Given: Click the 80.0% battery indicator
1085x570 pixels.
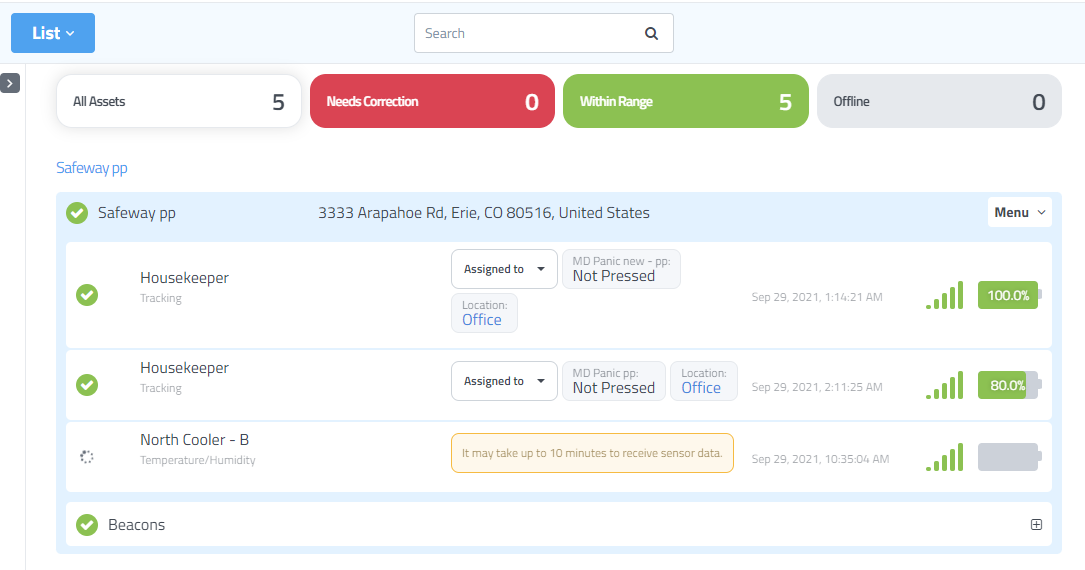Looking at the screenshot, I should pos(1009,385).
